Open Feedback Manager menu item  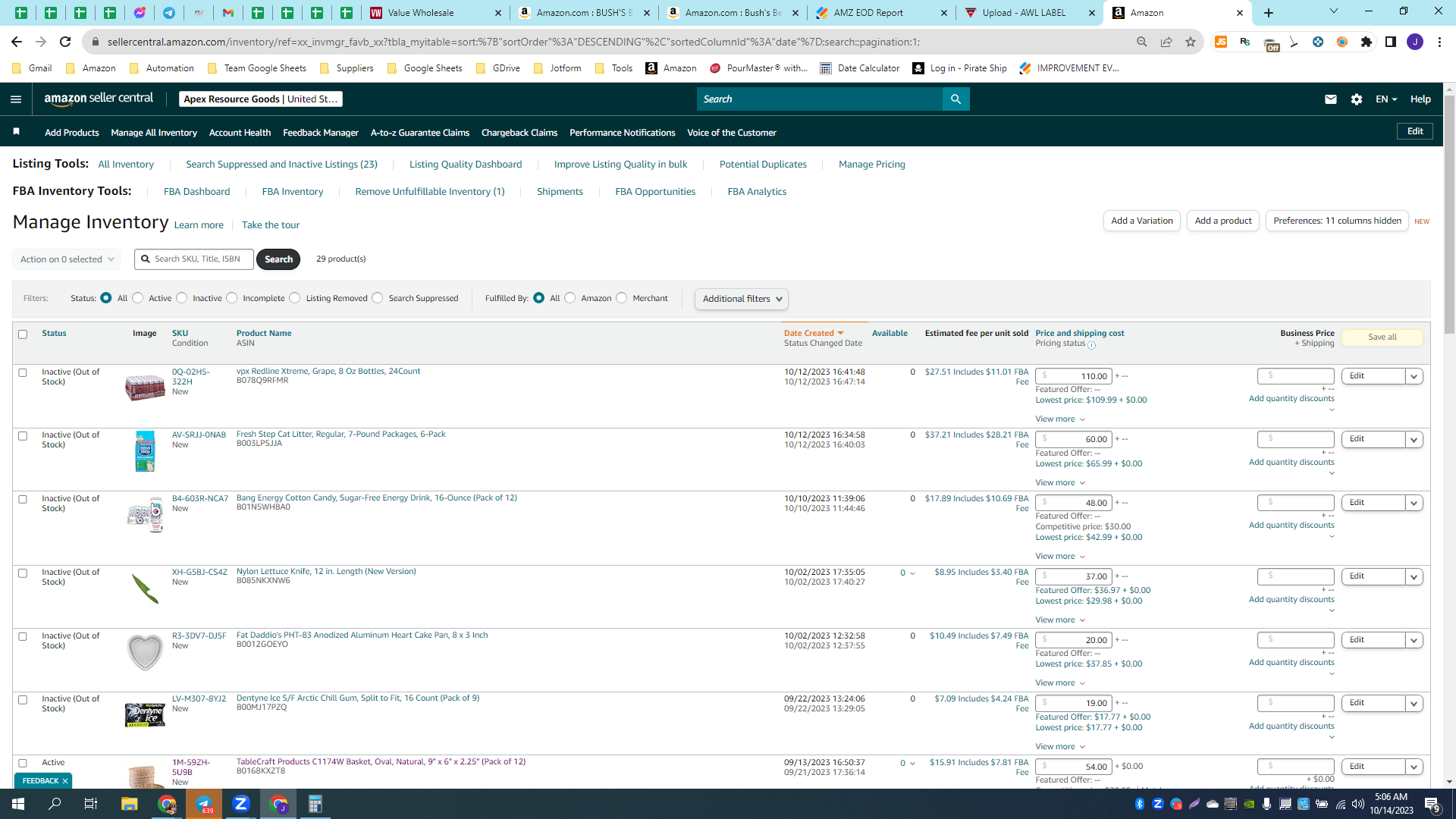(320, 133)
